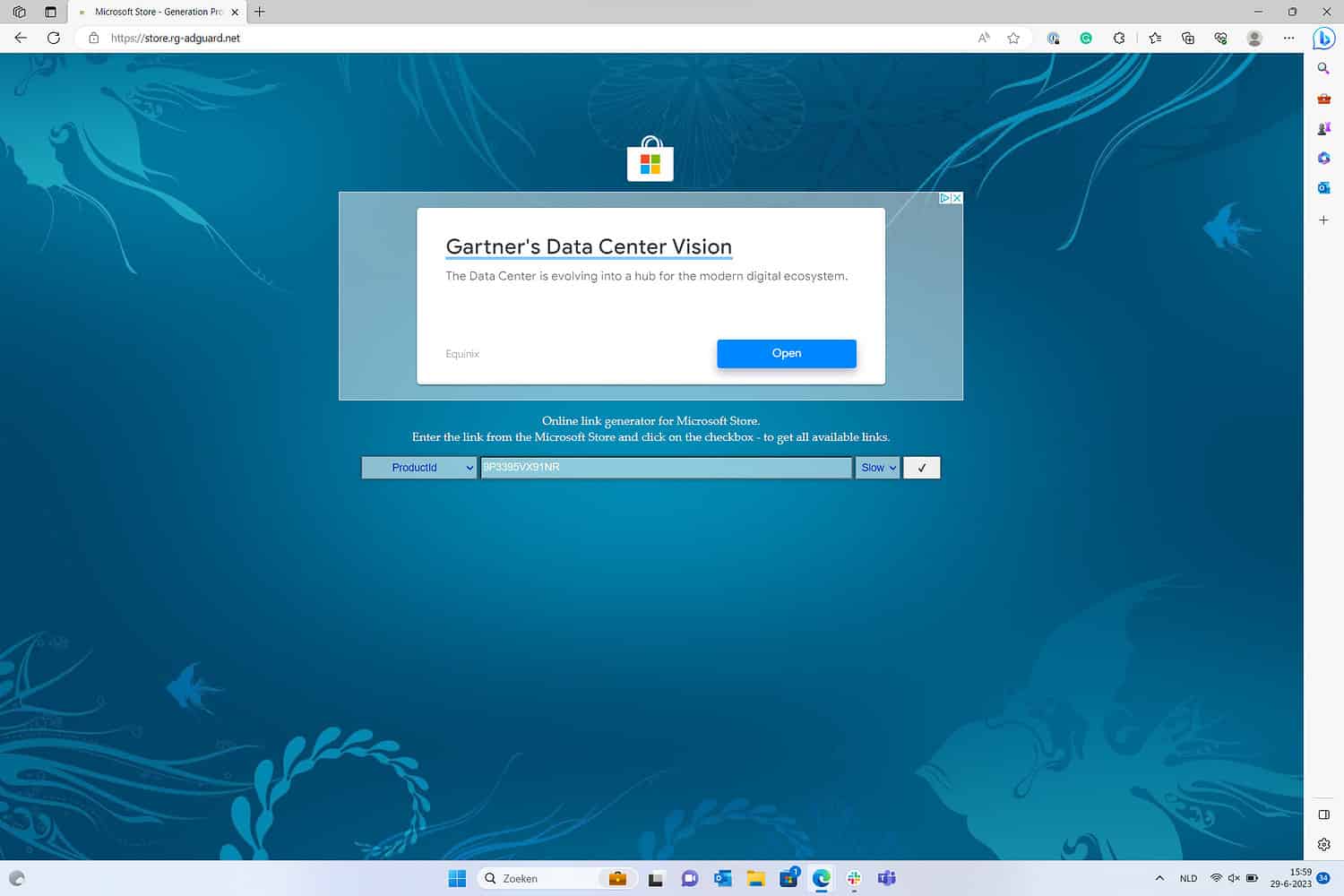This screenshot has height=896, width=1344.
Task: Open Edge Settings and more menu
Action: (x=1288, y=38)
